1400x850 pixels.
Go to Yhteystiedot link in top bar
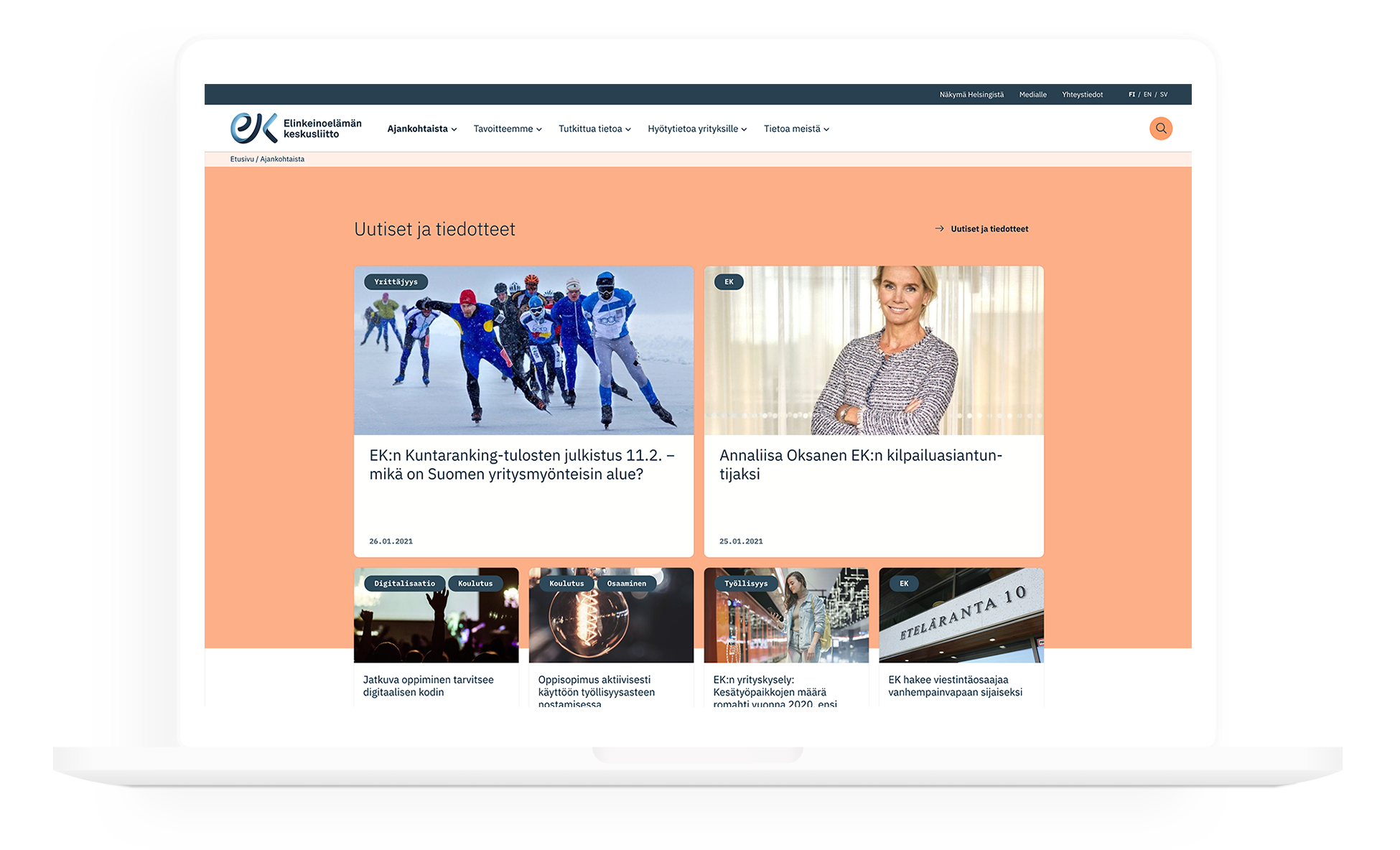1082,95
